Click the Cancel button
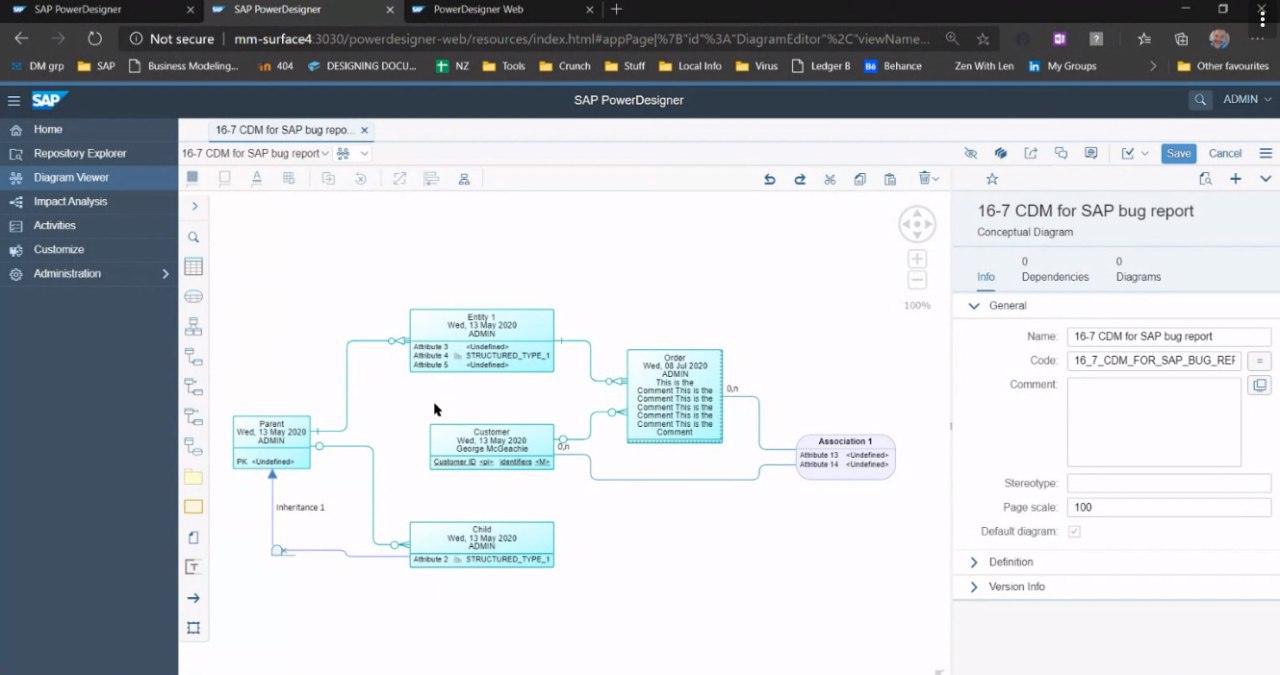This screenshot has height=675, width=1280. click(x=1225, y=153)
